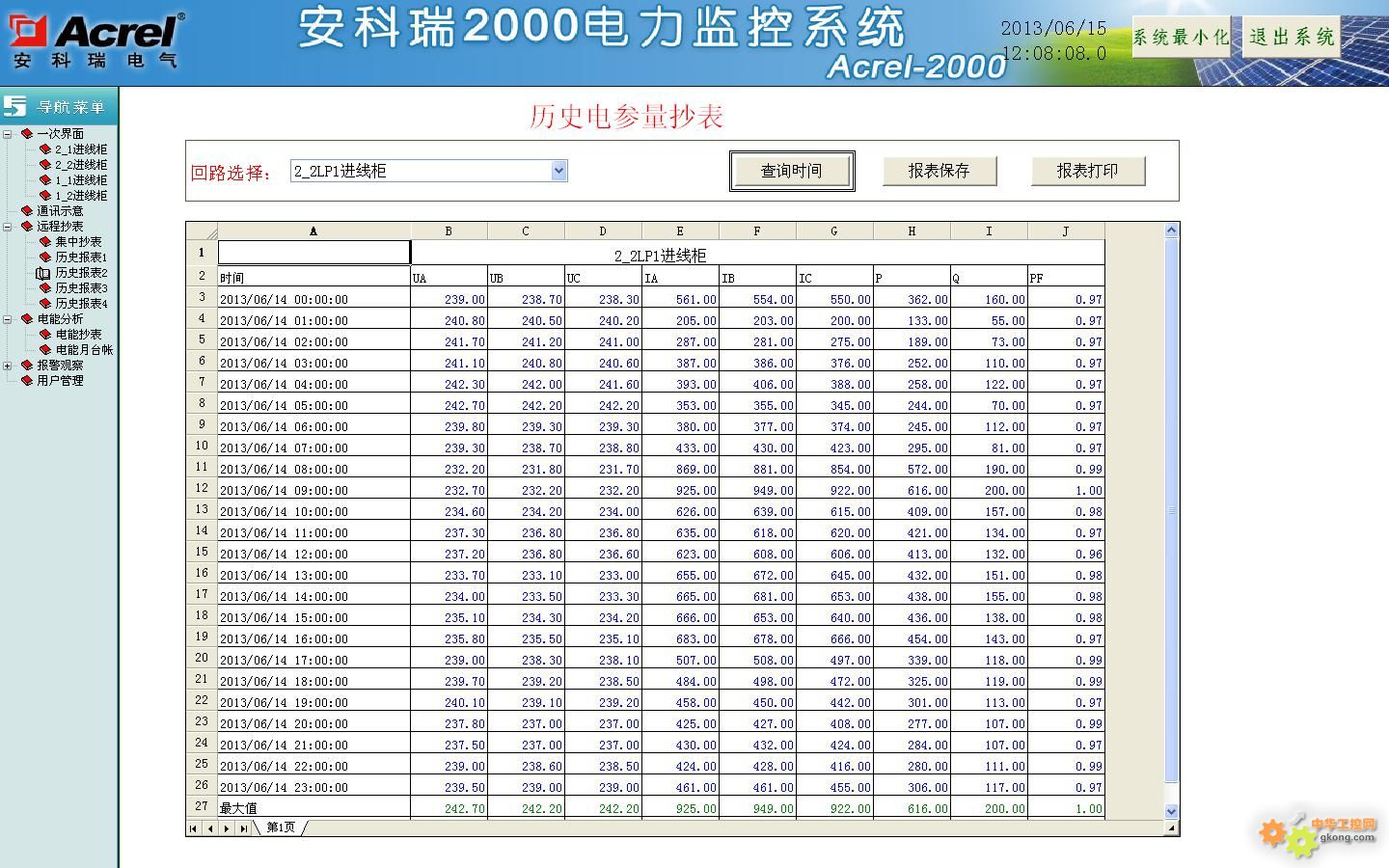Click the last sheet navigation arrow
Viewport: 1389px width, 868px height.
(243, 828)
